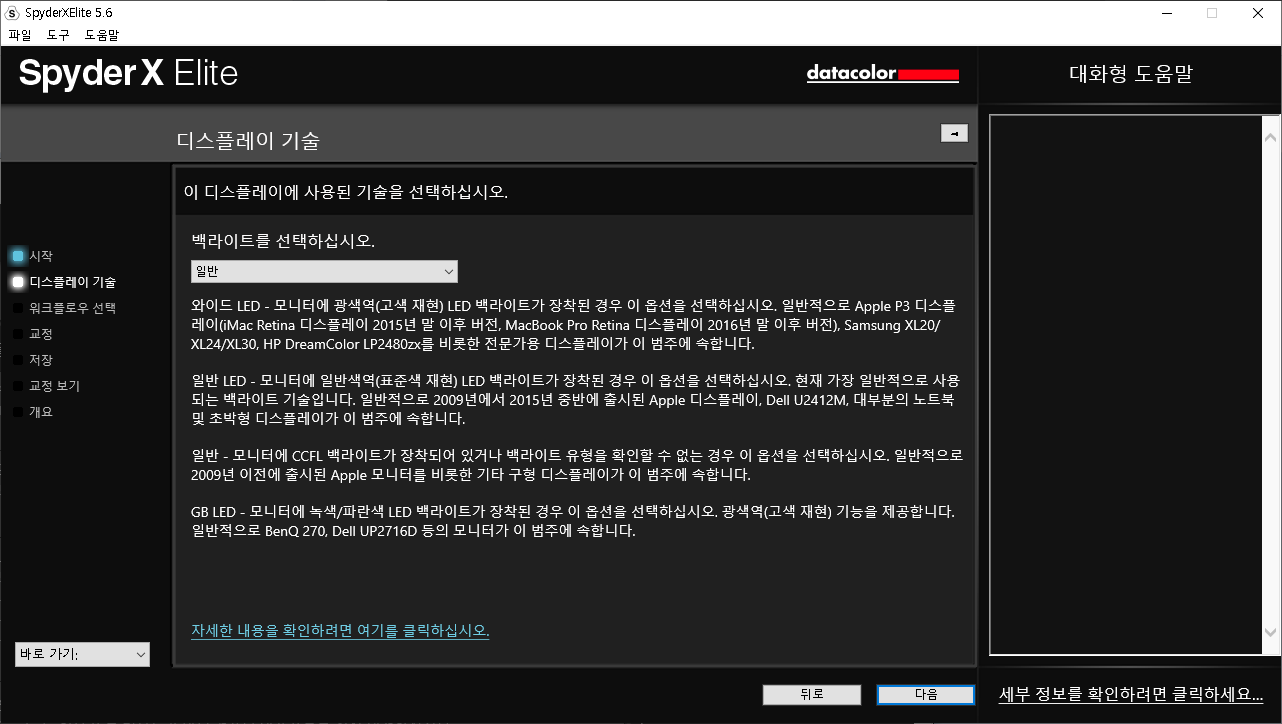This screenshot has height=724, width=1282.
Task: Click the 개요 step indicator square
Action: coord(18,412)
